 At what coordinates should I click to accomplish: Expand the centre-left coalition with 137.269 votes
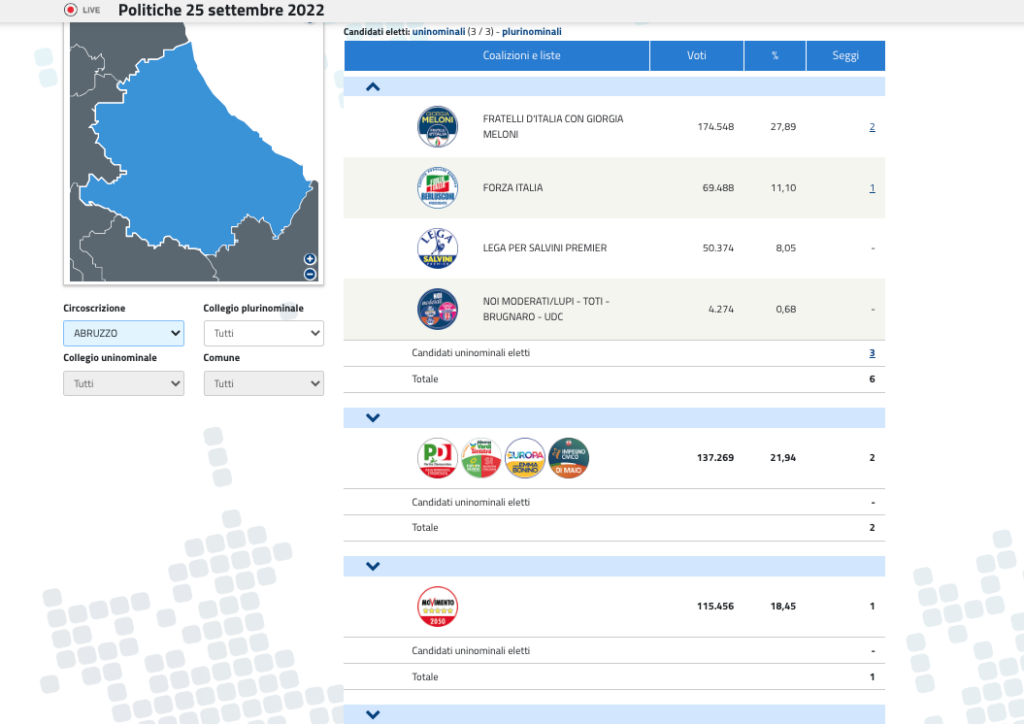(x=373, y=418)
